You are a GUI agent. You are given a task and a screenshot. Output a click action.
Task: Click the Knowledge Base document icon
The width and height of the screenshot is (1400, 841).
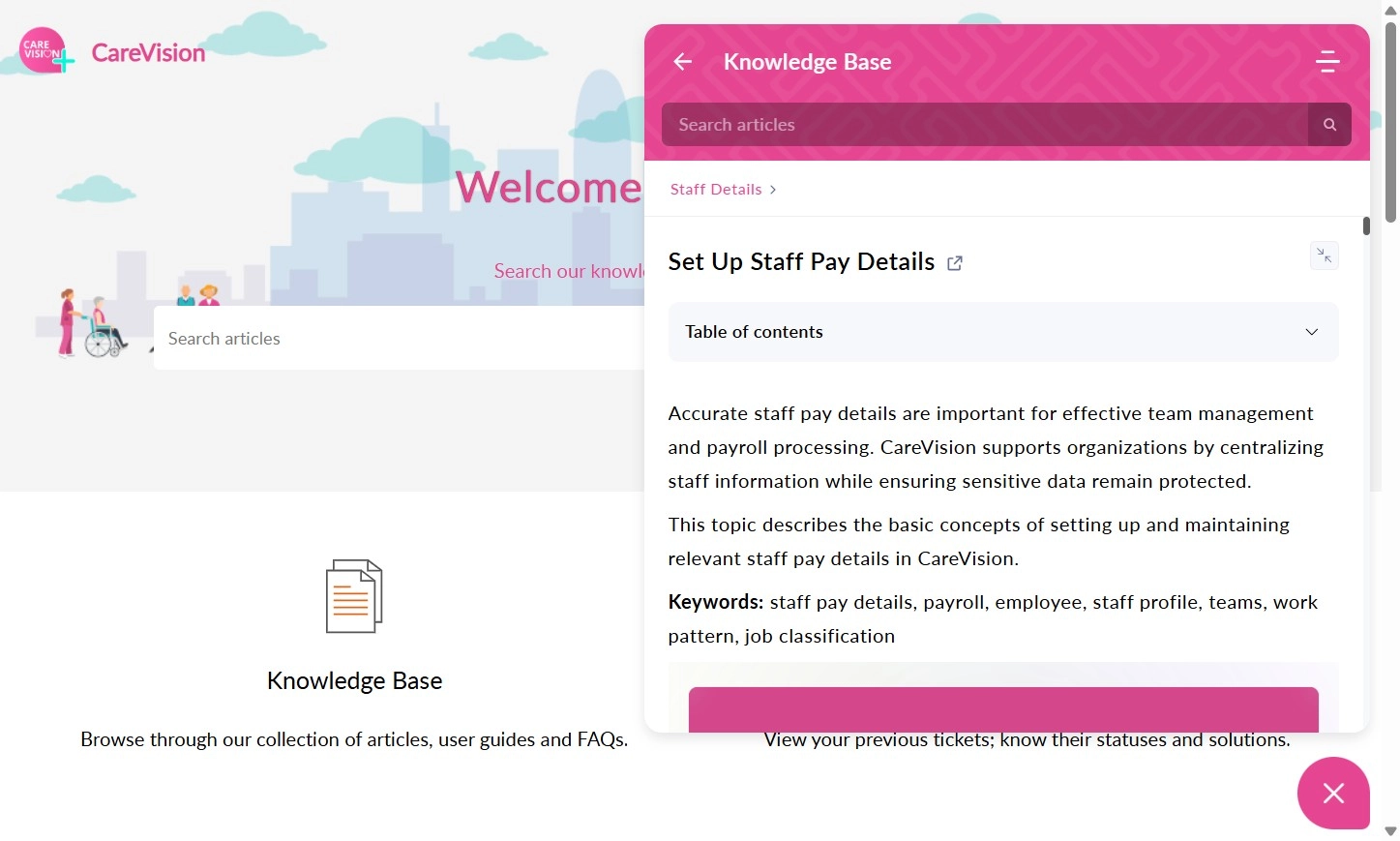354,596
